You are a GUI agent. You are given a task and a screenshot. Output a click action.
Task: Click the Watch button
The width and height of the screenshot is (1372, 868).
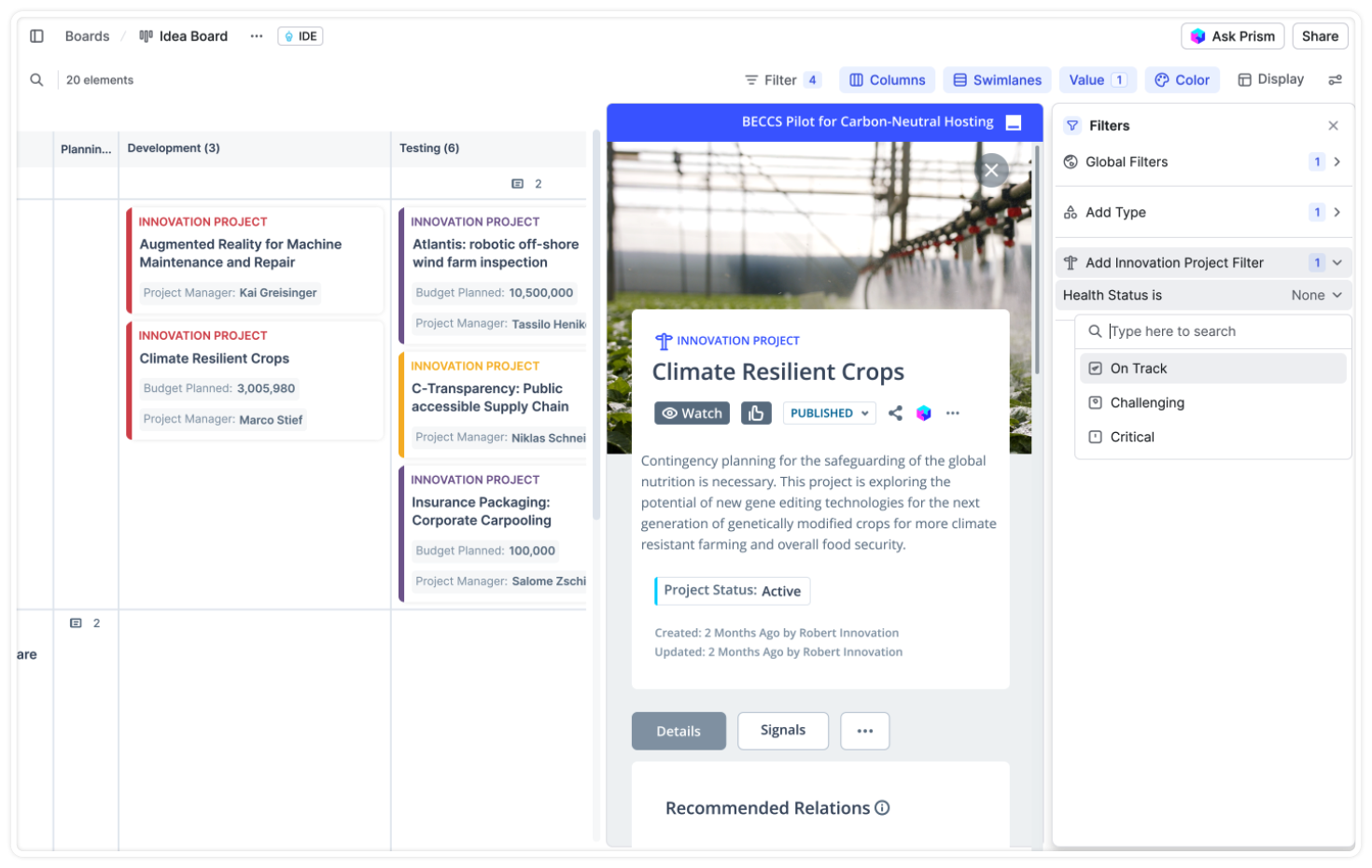pyautogui.click(x=692, y=413)
